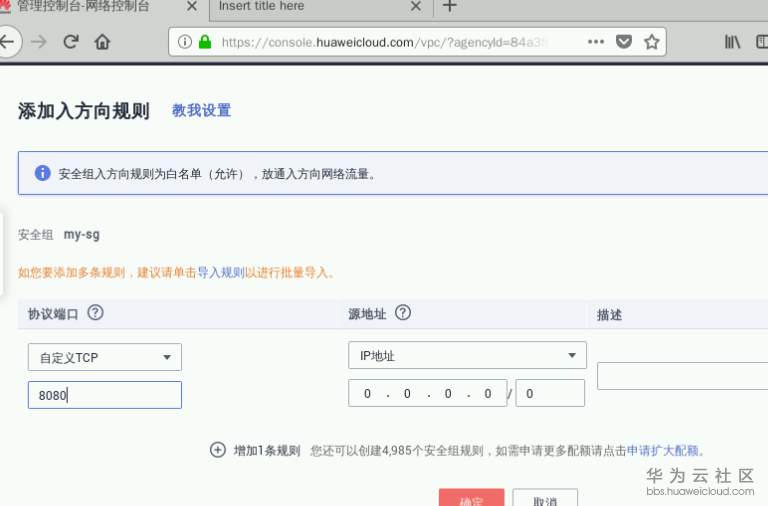The height and width of the screenshot is (506, 768).
Task: Click the help icon next to 源地址
Action: coord(403,313)
